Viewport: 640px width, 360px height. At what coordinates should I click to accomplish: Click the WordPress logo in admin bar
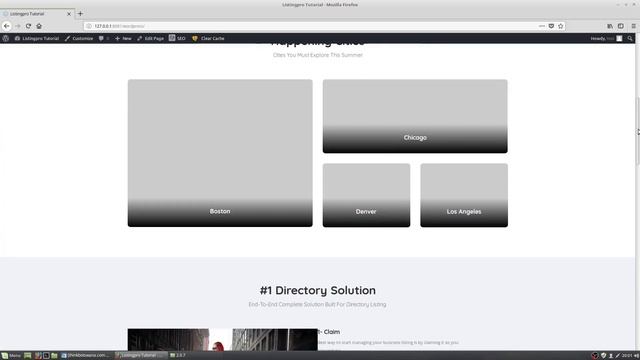pyautogui.click(x=6, y=38)
